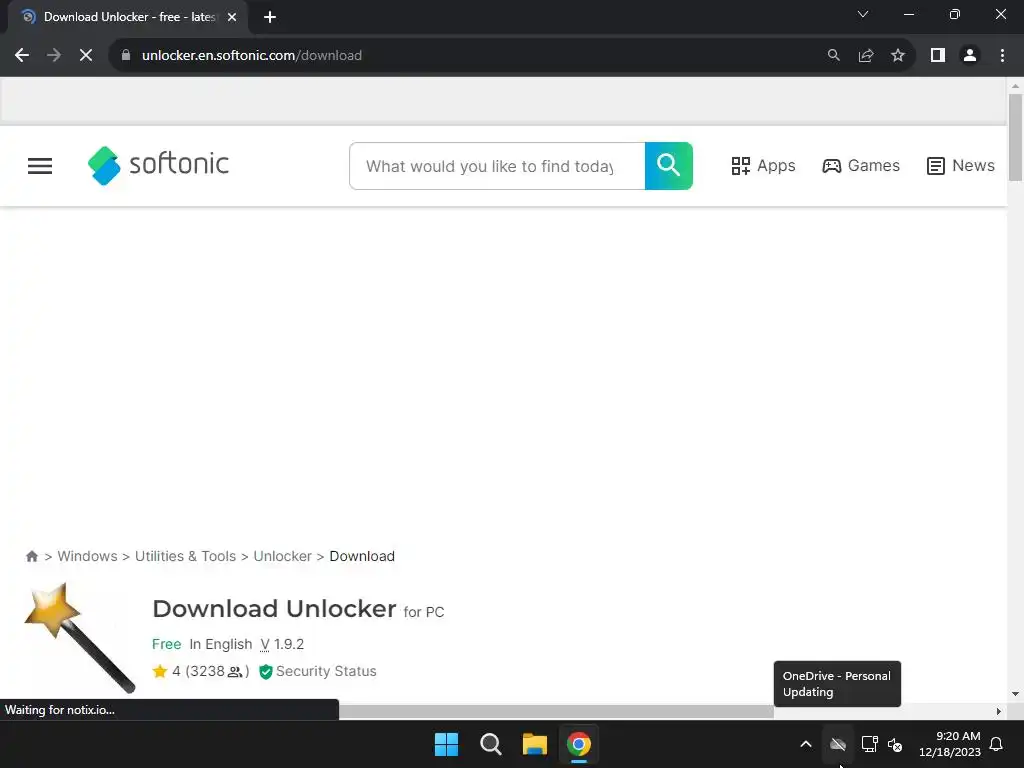Stop loading the page
This screenshot has width=1024, height=768.
pos(86,56)
